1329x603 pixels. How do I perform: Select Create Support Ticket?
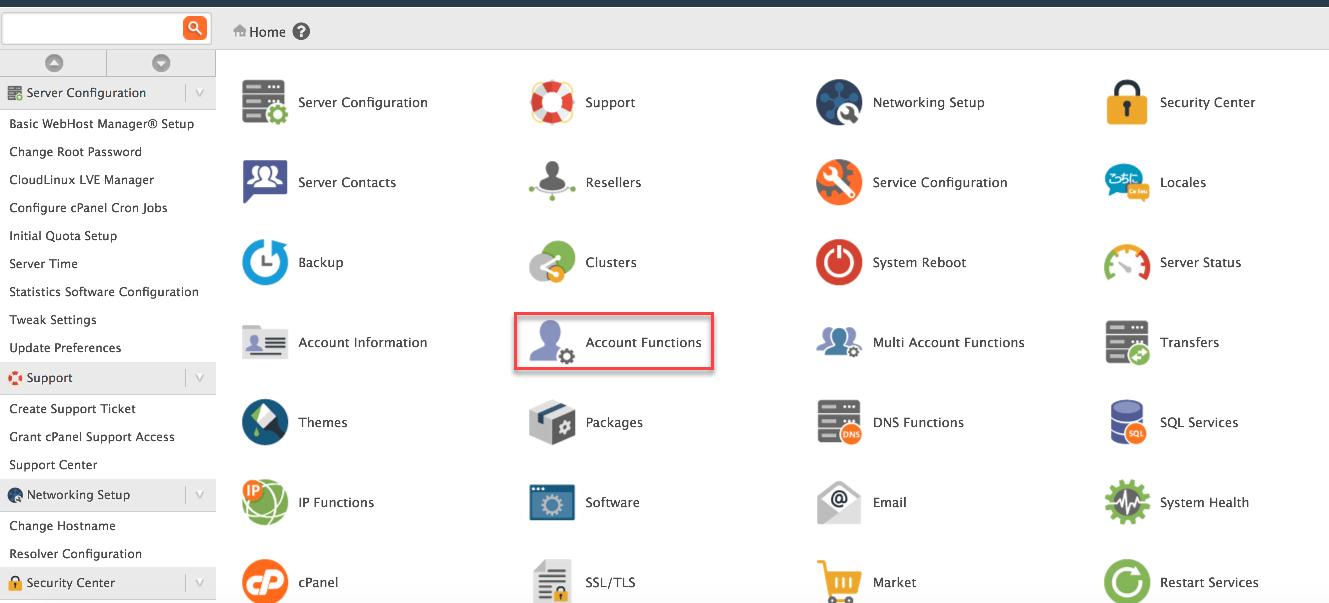(73, 409)
